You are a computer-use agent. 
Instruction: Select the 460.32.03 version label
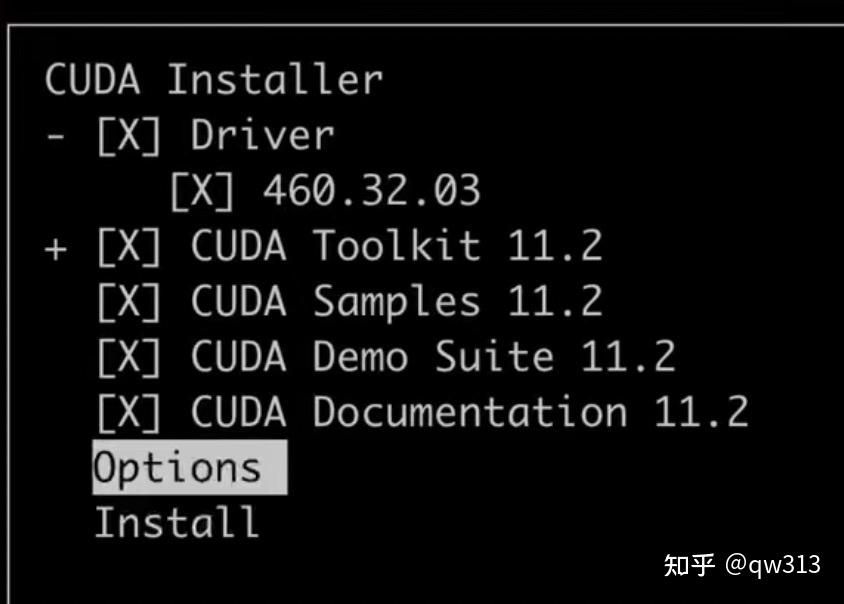click(x=371, y=192)
